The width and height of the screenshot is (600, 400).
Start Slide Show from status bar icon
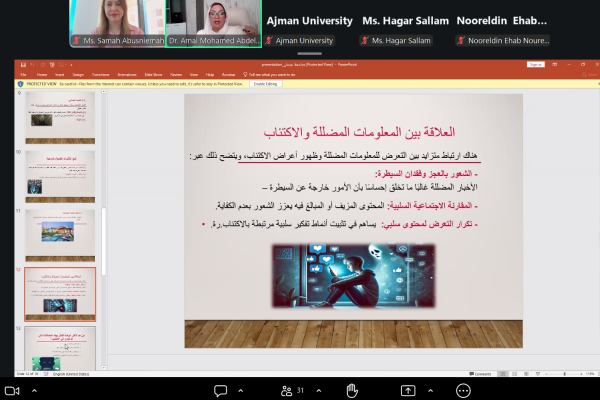coord(538,374)
